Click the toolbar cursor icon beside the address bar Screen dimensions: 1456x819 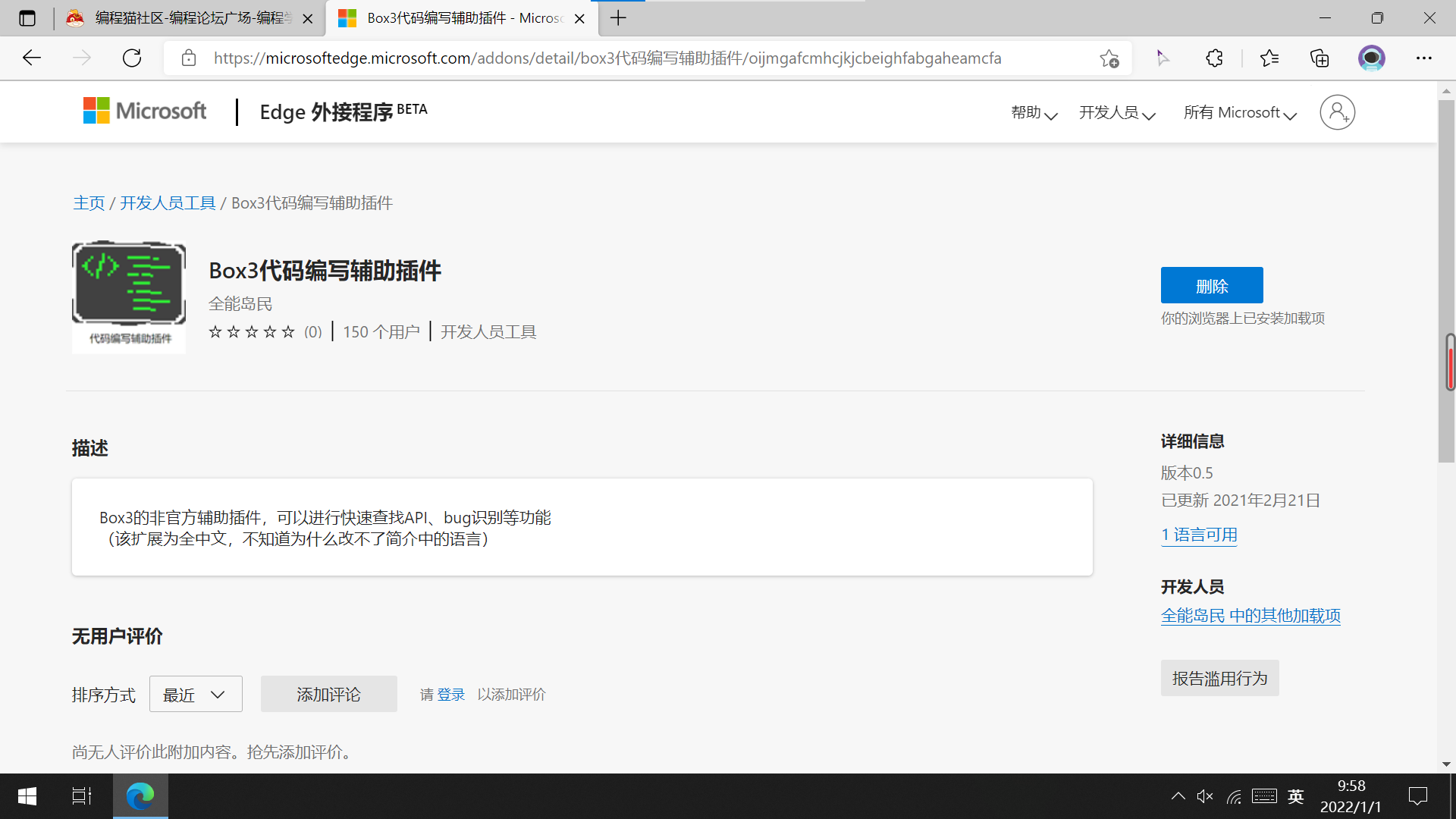[x=1163, y=58]
